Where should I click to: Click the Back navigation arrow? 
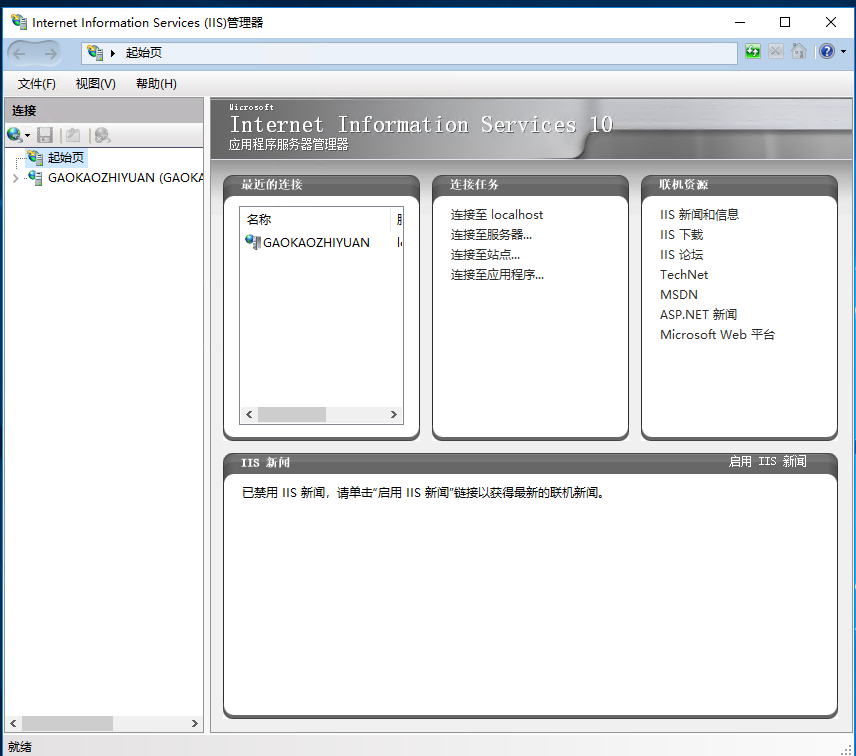coord(20,53)
